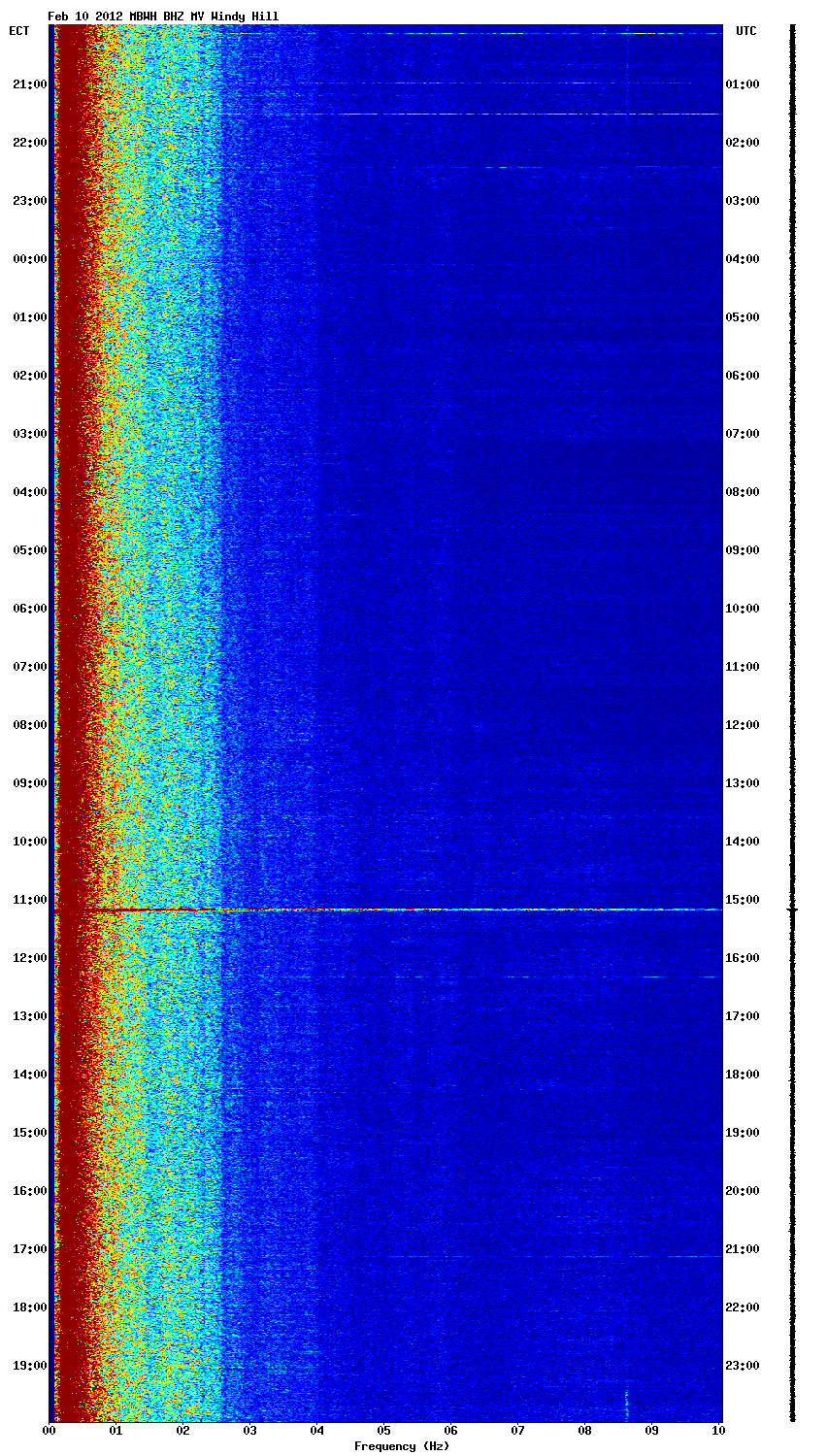Screen dimensions: 827x1456
Task: Pick the 07:00 label on UTC axis
Action: [x=743, y=434]
